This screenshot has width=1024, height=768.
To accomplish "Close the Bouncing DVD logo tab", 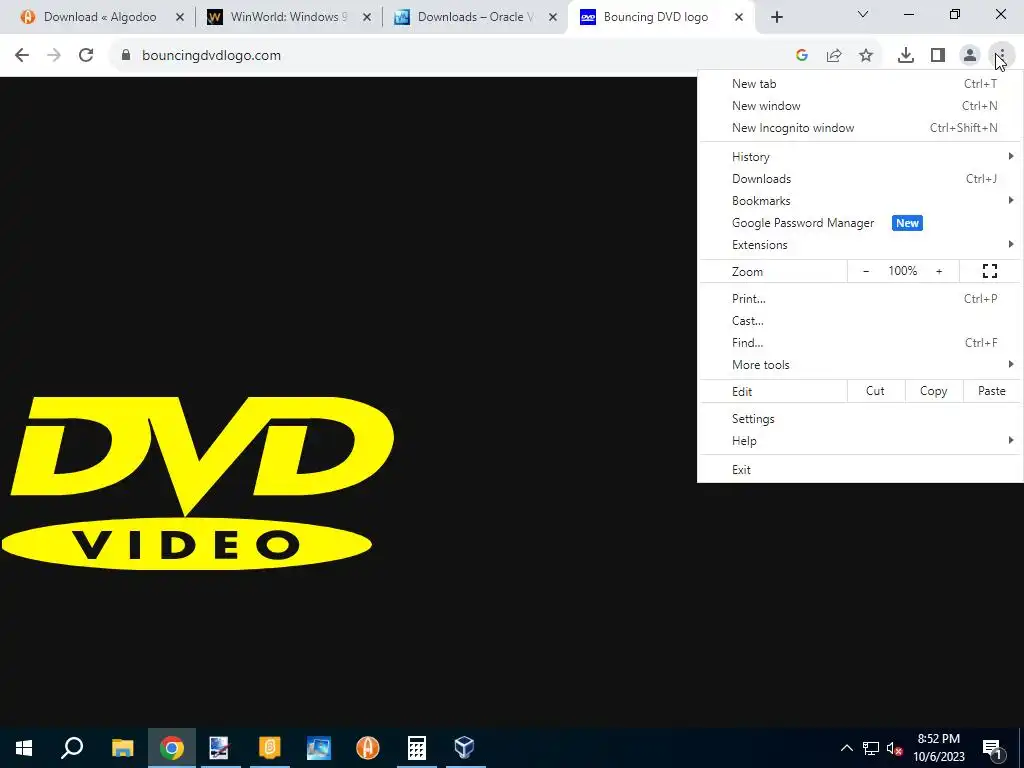I will (x=739, y=17).
